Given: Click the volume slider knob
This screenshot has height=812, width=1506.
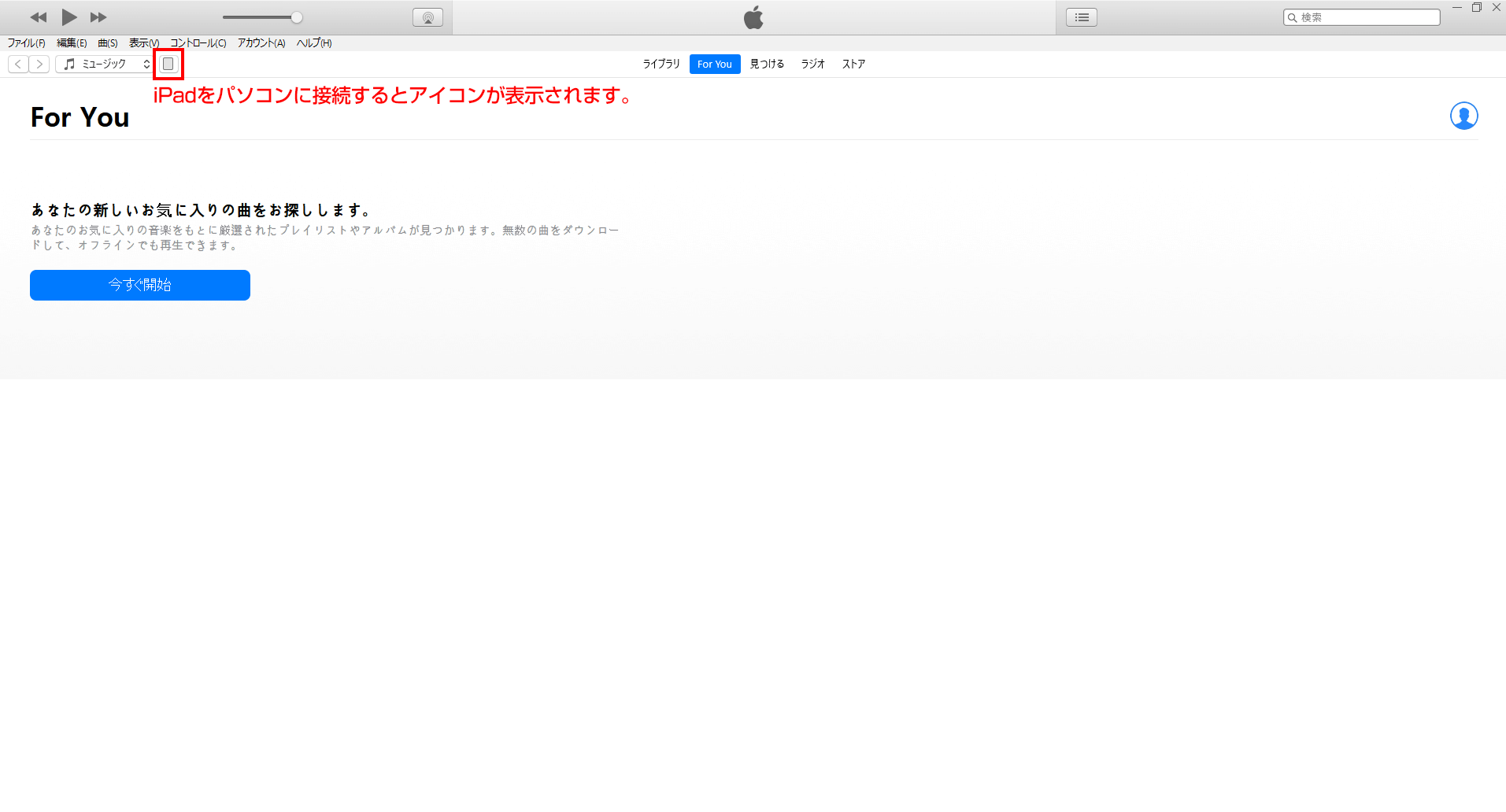Looking at the screenshot, I should (297, 17).
